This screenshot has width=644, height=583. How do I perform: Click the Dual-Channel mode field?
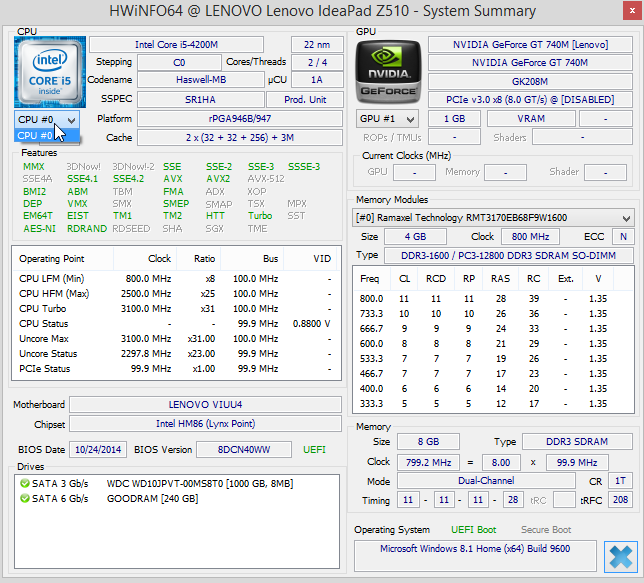[x=486, y=481]
